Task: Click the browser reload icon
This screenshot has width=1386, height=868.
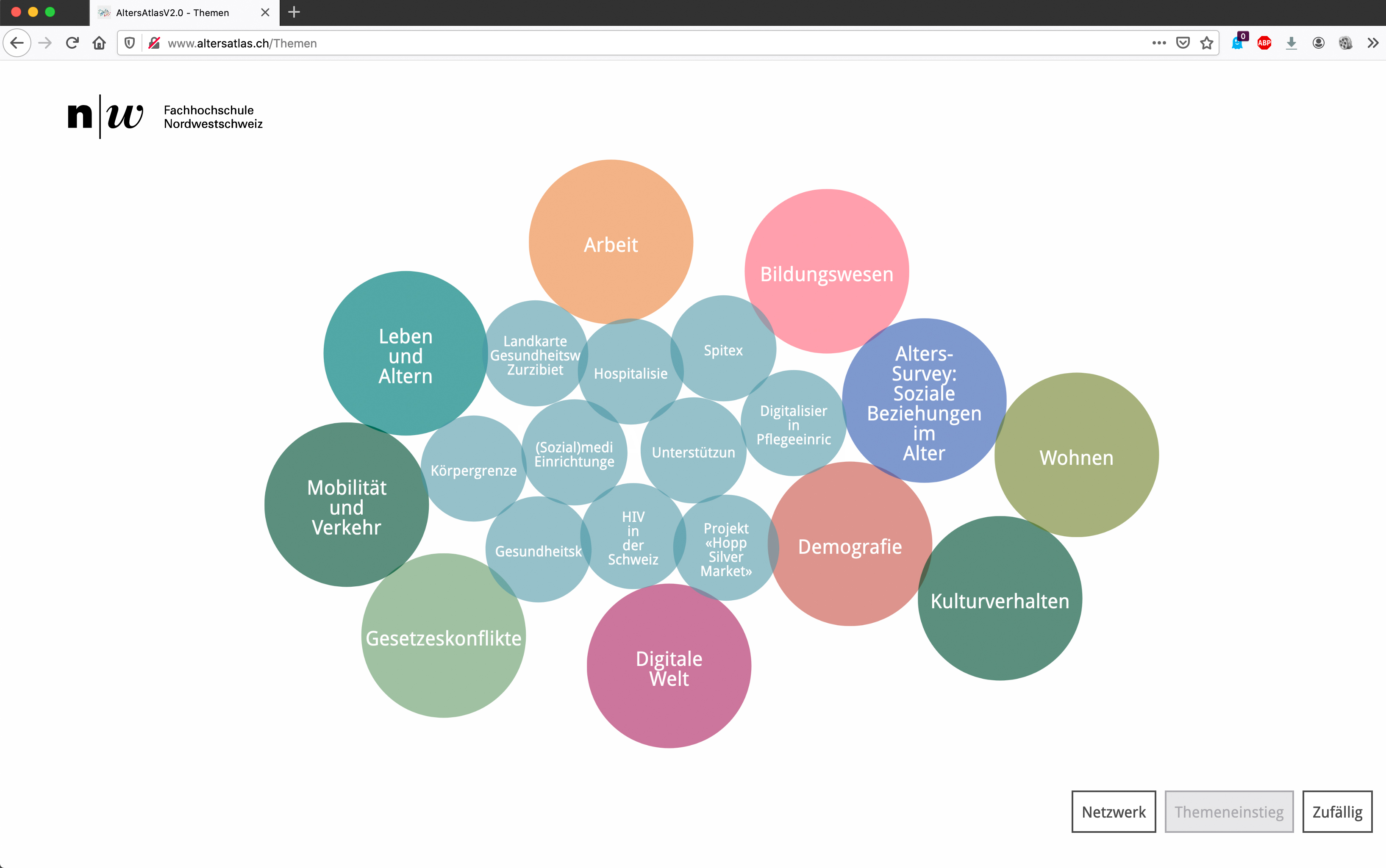Action: (x=72, y=43)
